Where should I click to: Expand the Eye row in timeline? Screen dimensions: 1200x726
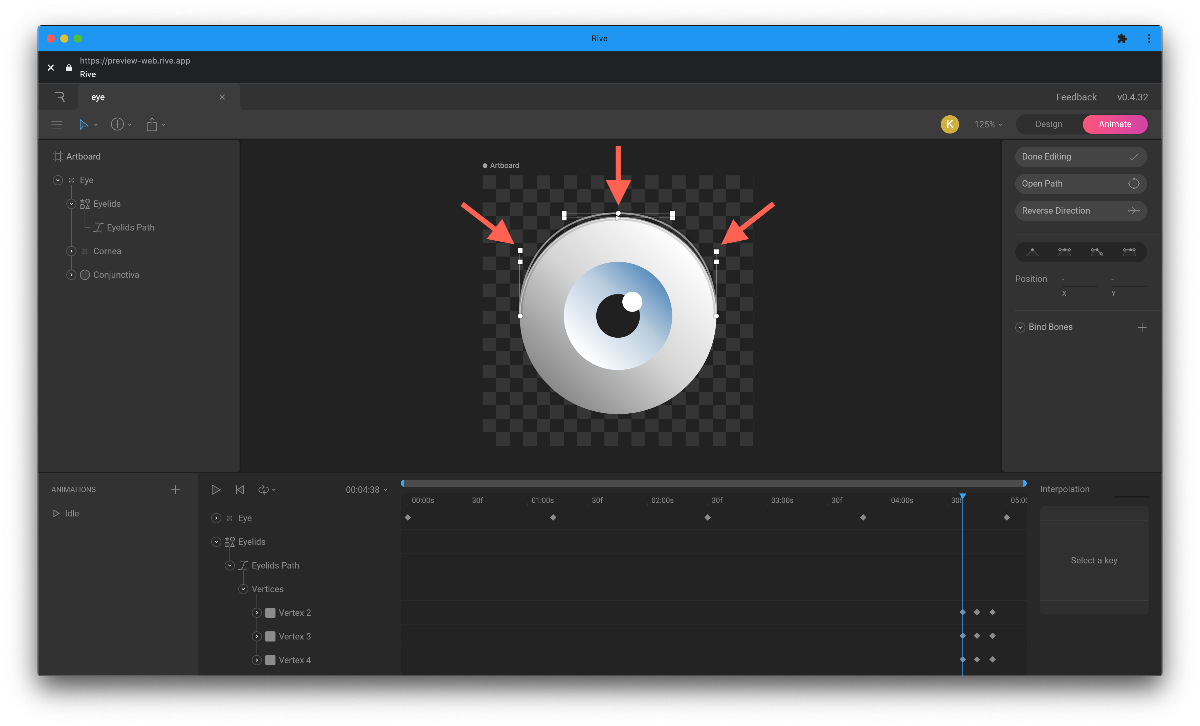[x=216, y=518]
